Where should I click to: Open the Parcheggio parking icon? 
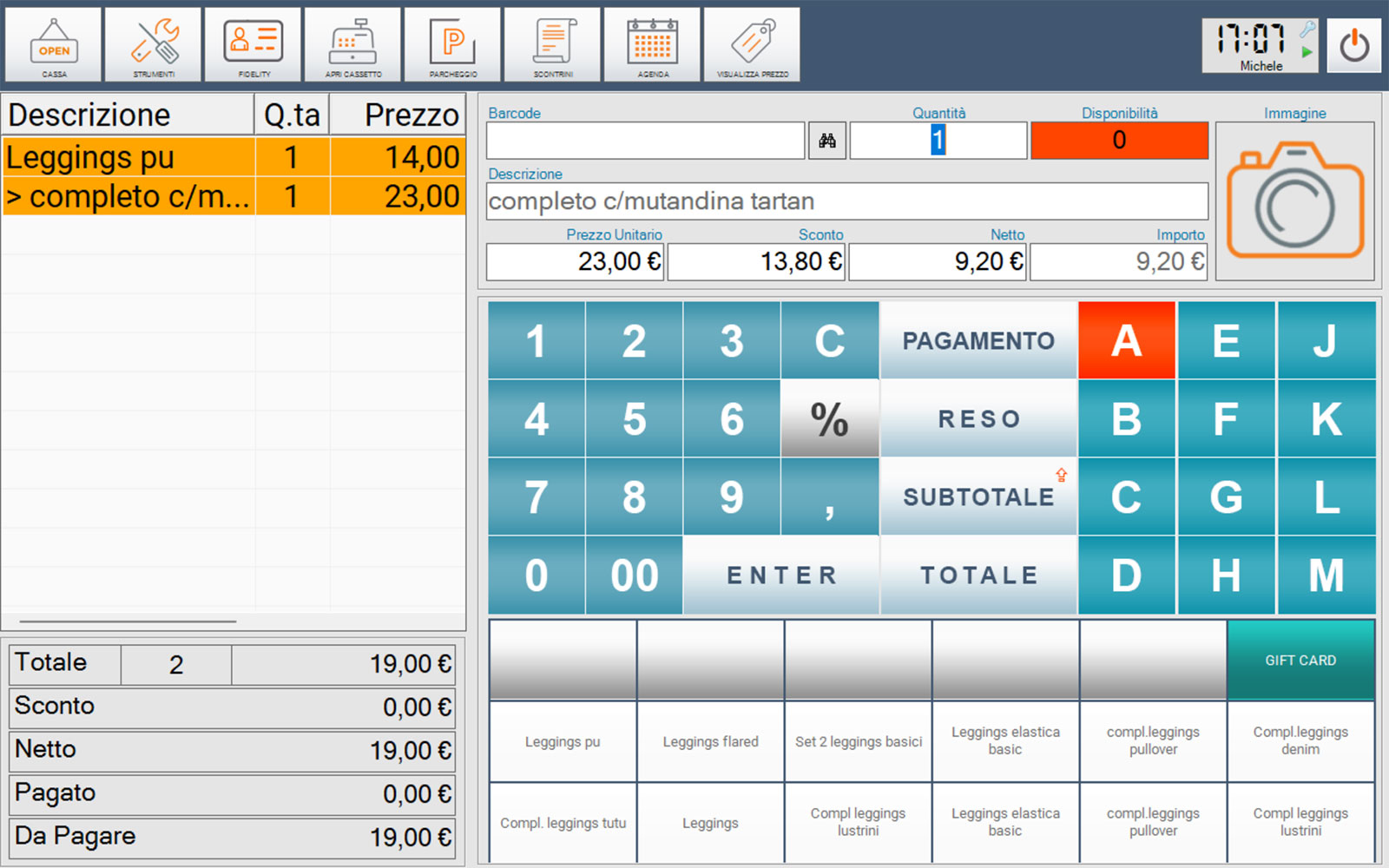tap(453, 45)
